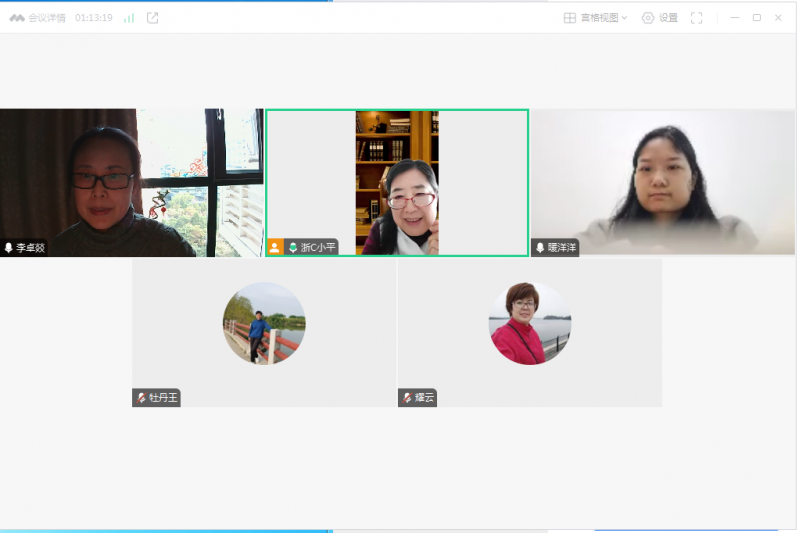This screenshot has height=533, width=799.
Task: Open 设置 settings via the gear icon
Action: pyautogui.click(x=659, y=18)
